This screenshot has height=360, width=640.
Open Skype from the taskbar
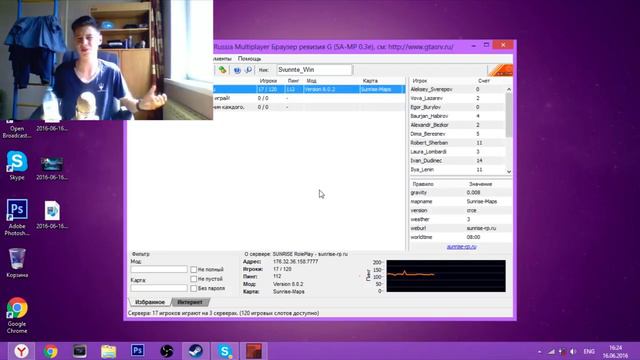[x=224, y=351]
